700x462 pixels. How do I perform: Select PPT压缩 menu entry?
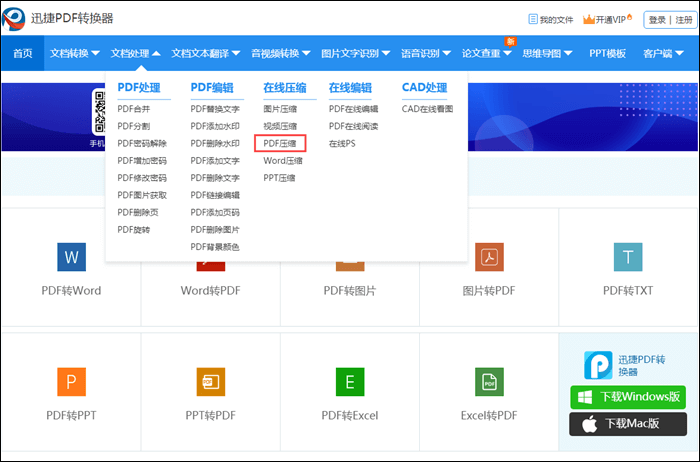point(279,178)
